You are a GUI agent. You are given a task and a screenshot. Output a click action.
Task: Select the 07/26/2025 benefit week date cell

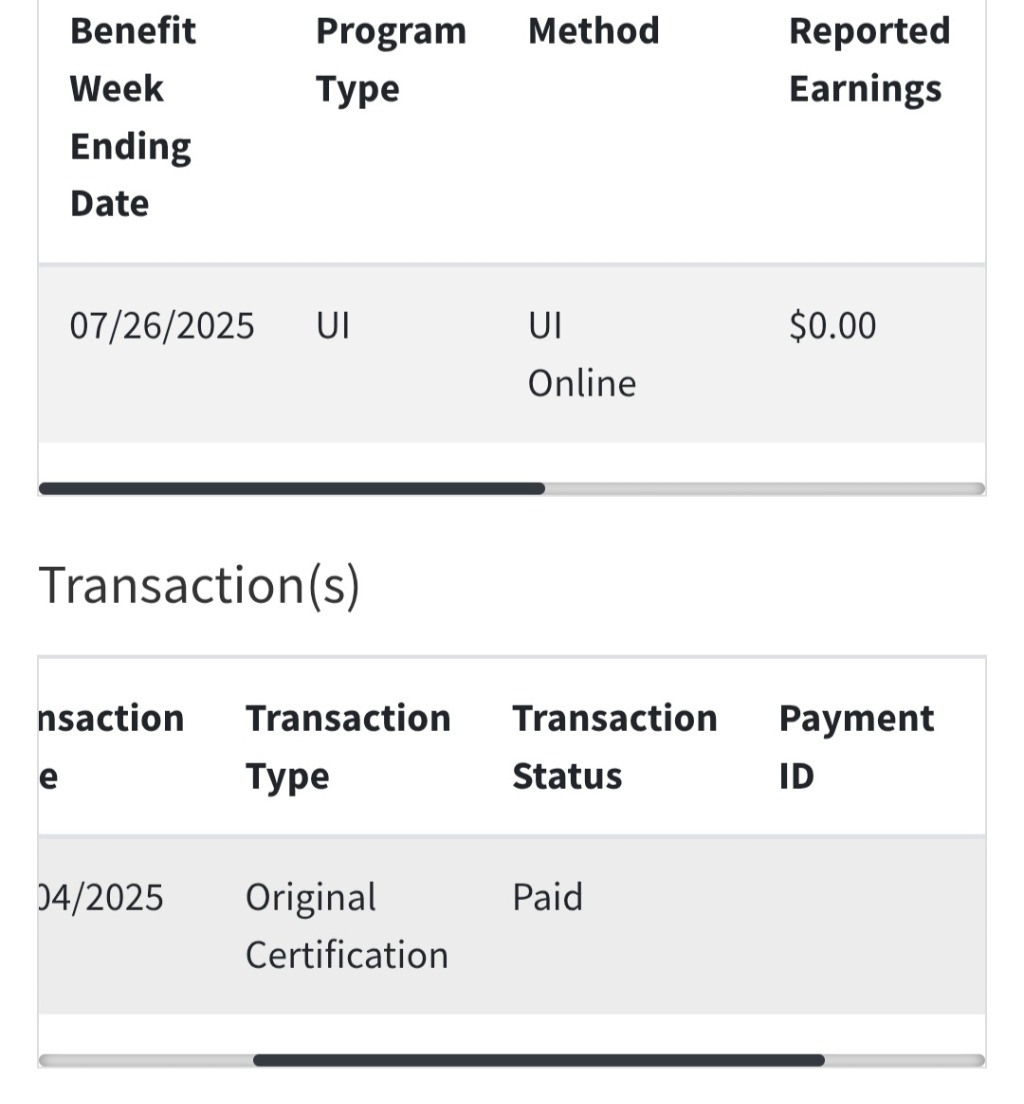click(162, 326)
